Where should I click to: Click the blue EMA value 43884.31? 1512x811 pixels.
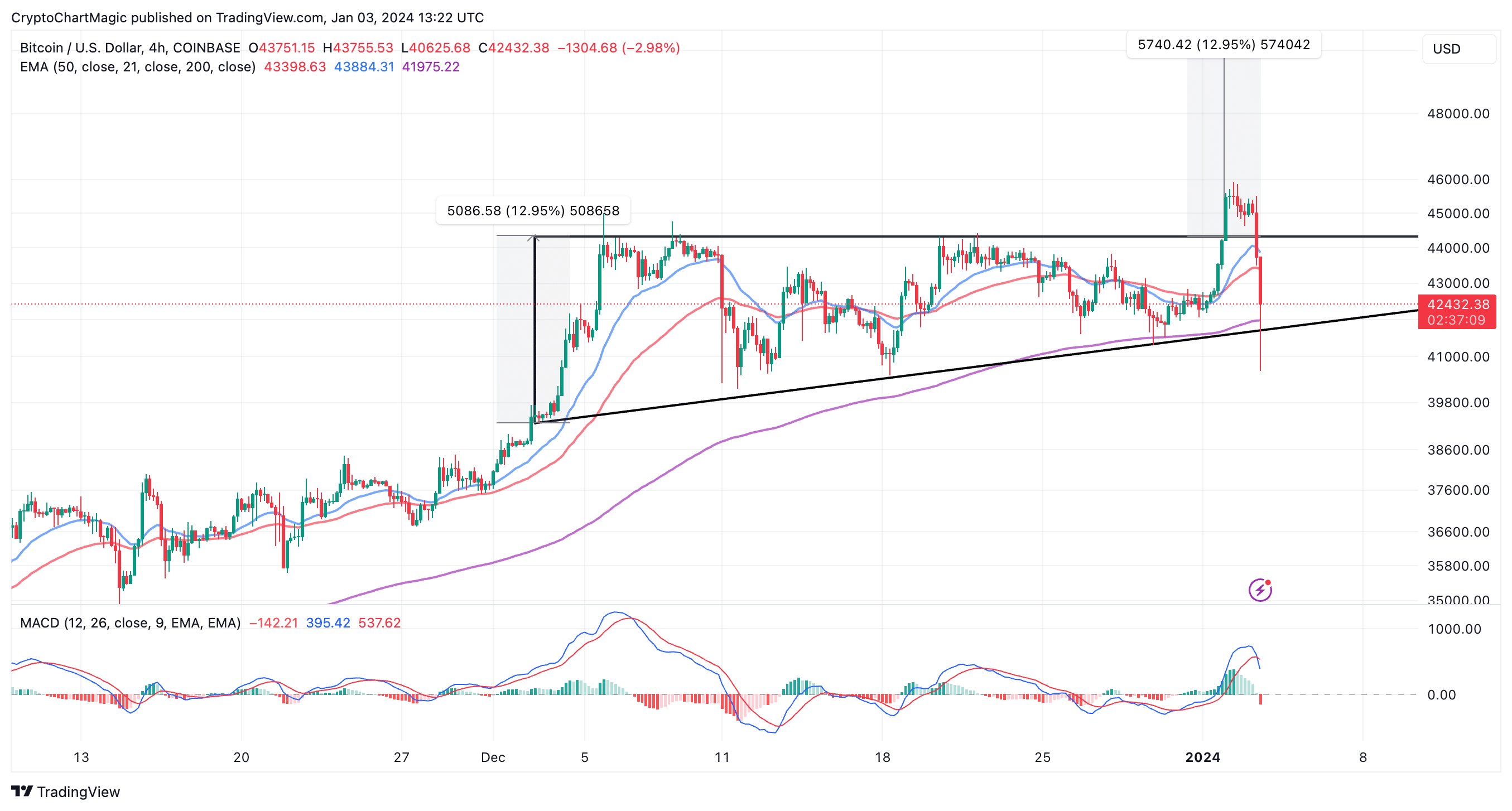(x=364, y=67)
